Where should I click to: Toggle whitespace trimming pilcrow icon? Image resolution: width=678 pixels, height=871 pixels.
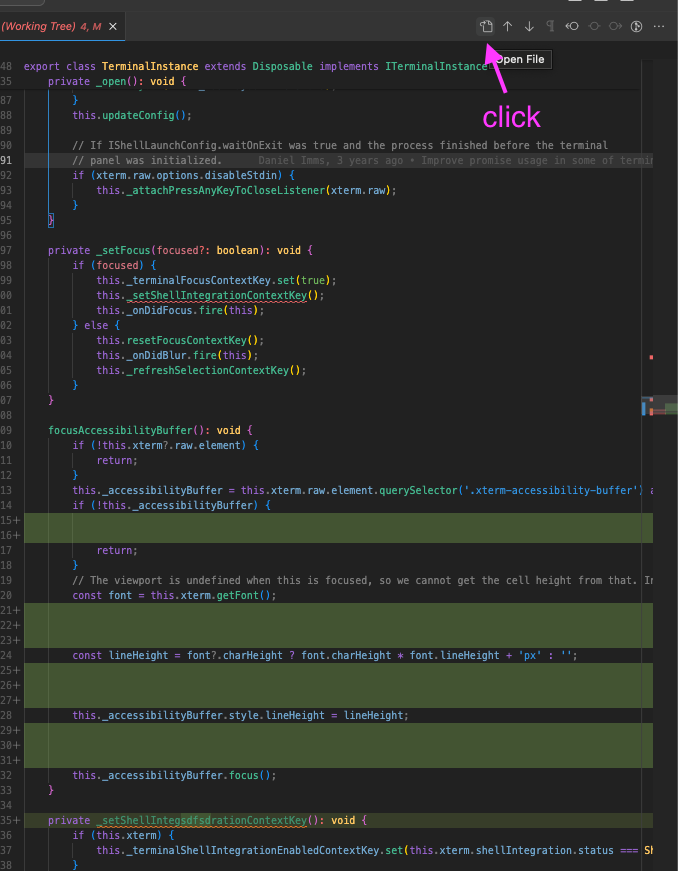click(x=550, y=26)
